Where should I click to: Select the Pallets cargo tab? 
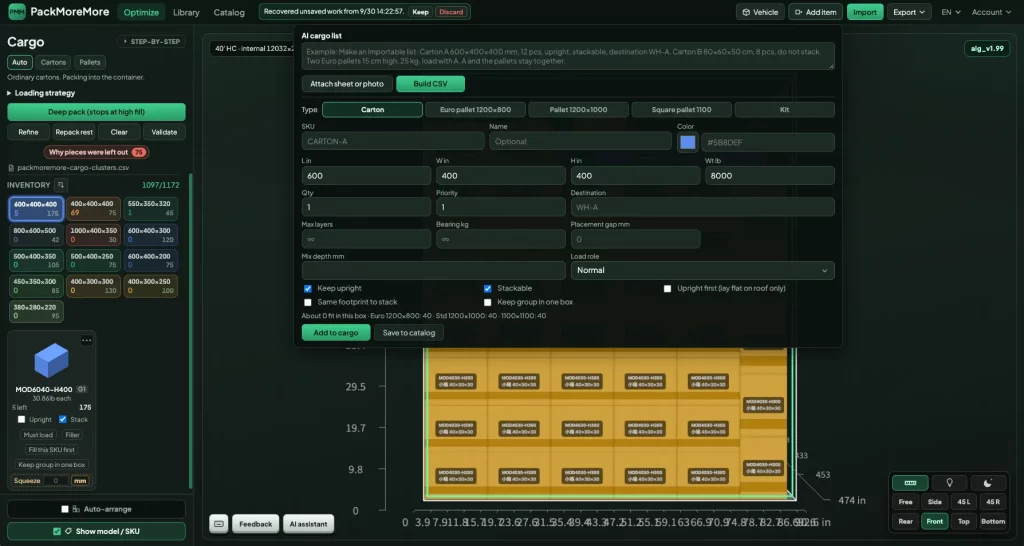[90, 62]
